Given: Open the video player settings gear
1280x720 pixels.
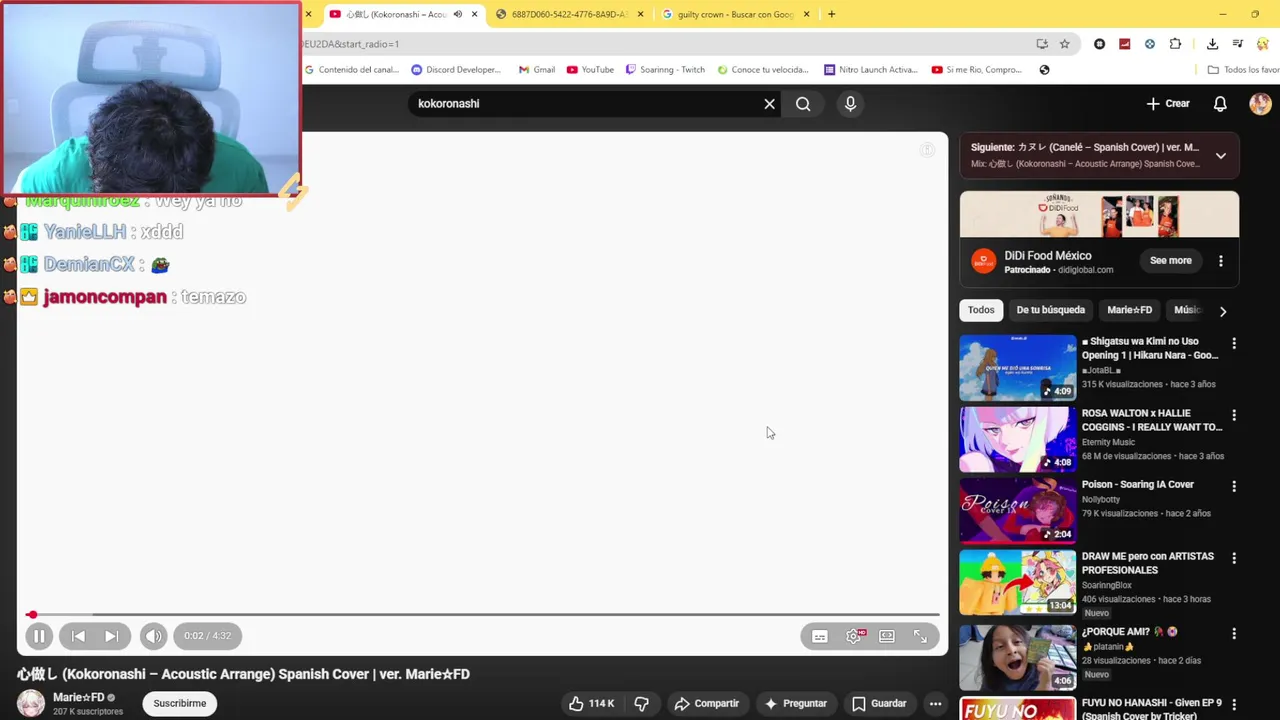Looking at the screenshot, I should (854, 636).
